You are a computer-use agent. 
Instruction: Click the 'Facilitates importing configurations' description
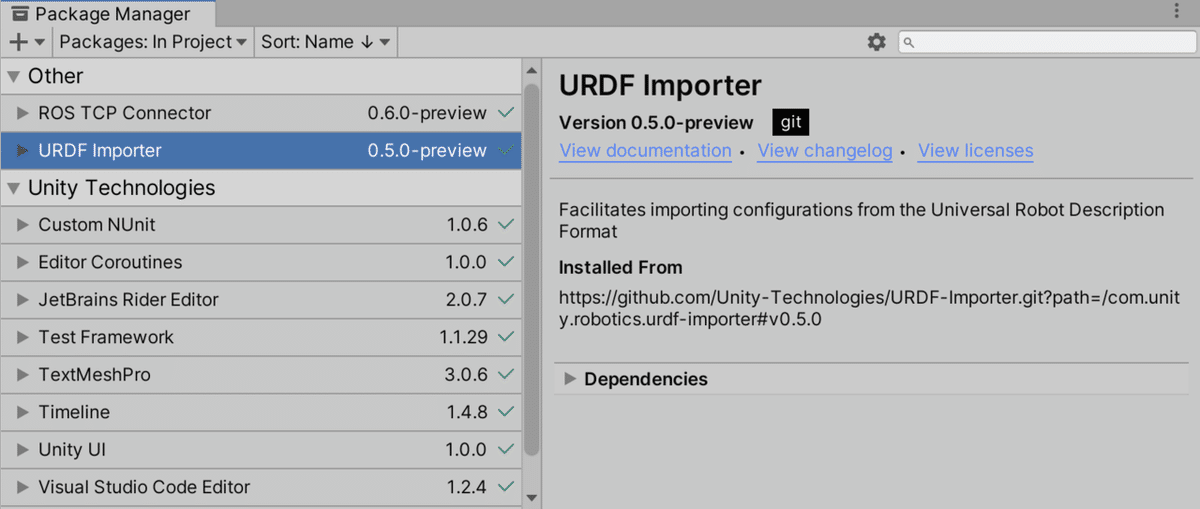point(862,220)
